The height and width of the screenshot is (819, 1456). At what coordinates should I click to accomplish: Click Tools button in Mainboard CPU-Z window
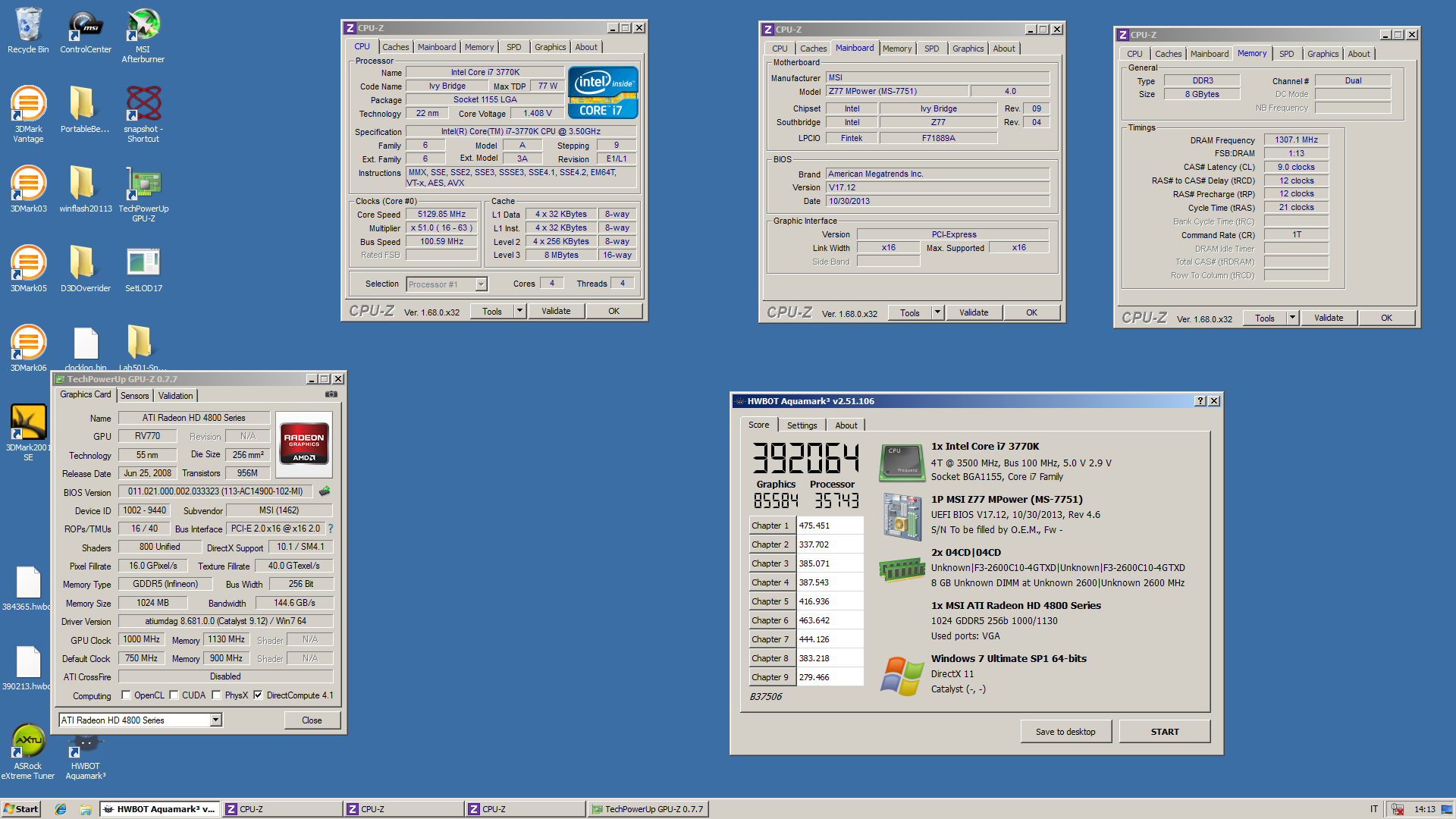[909, 312]
